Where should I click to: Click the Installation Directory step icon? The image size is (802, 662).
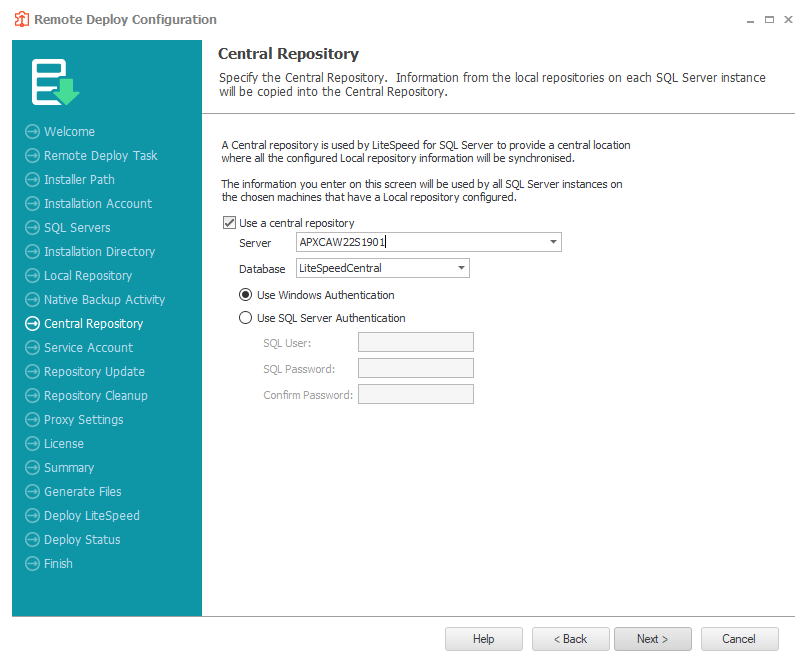click(x=32, y=252)
